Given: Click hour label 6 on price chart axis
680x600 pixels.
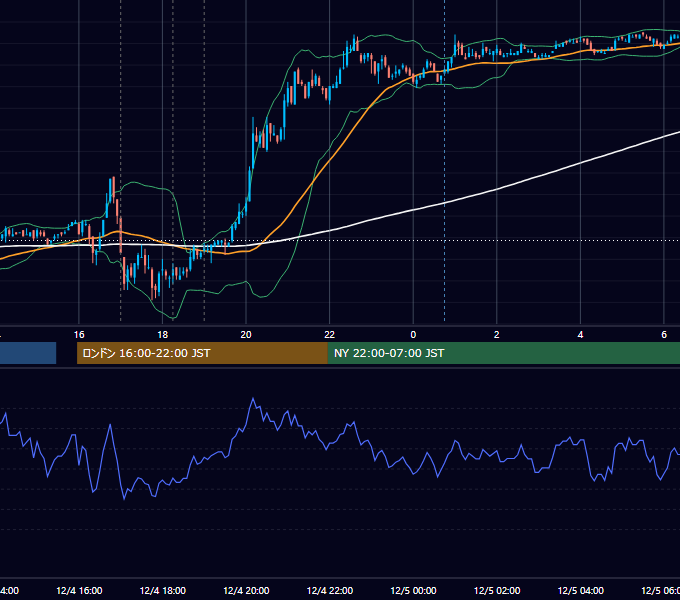Looking at the screenshot, I should point(664,335).
